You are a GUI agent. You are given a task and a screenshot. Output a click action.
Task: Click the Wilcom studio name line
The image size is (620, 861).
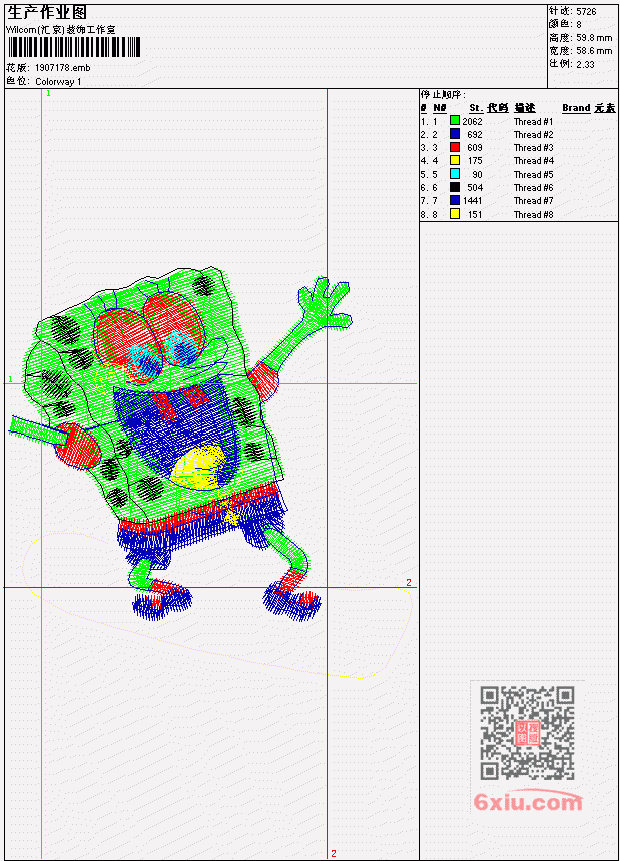(61, 30)
